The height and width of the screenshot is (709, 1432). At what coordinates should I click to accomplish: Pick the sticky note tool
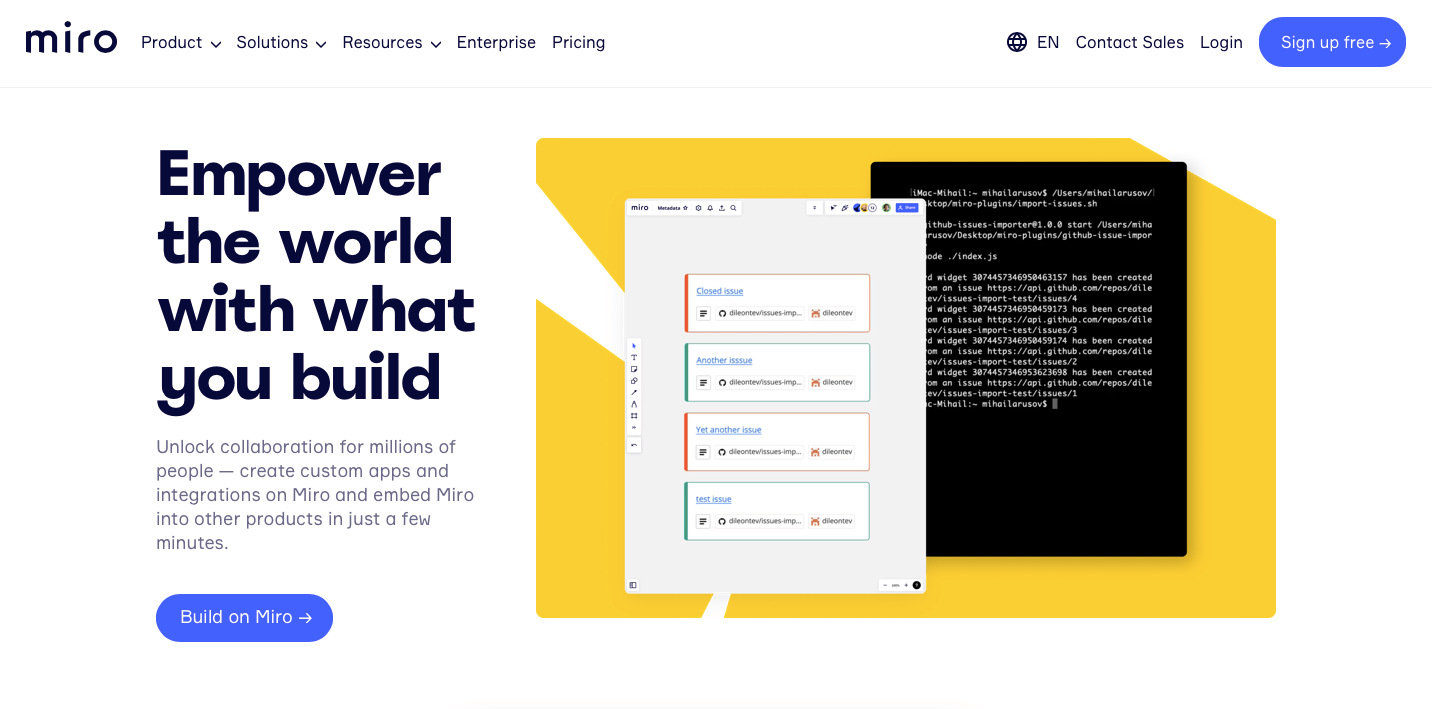[634, 369]
